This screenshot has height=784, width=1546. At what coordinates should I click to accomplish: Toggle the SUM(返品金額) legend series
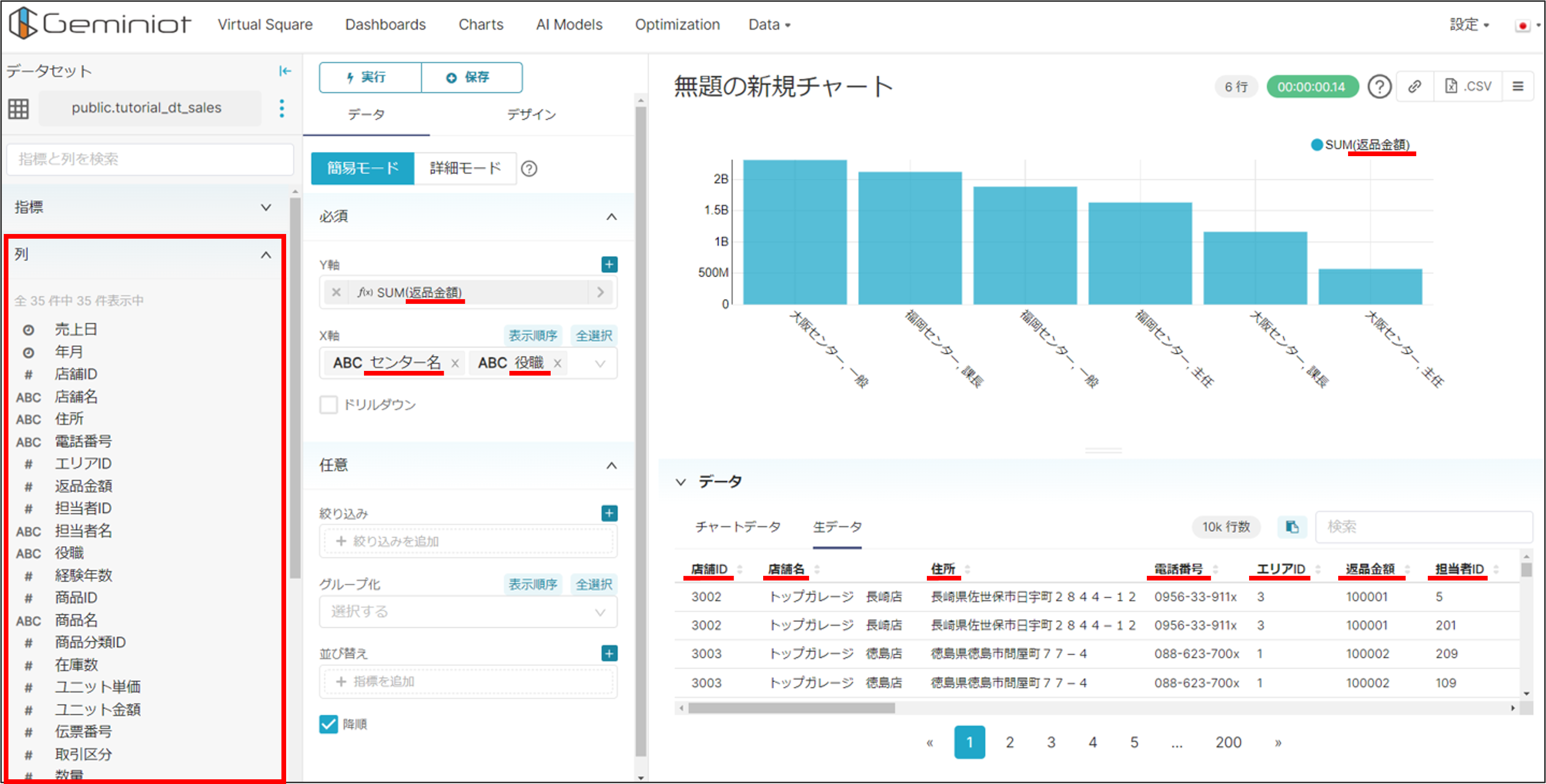1360,145
